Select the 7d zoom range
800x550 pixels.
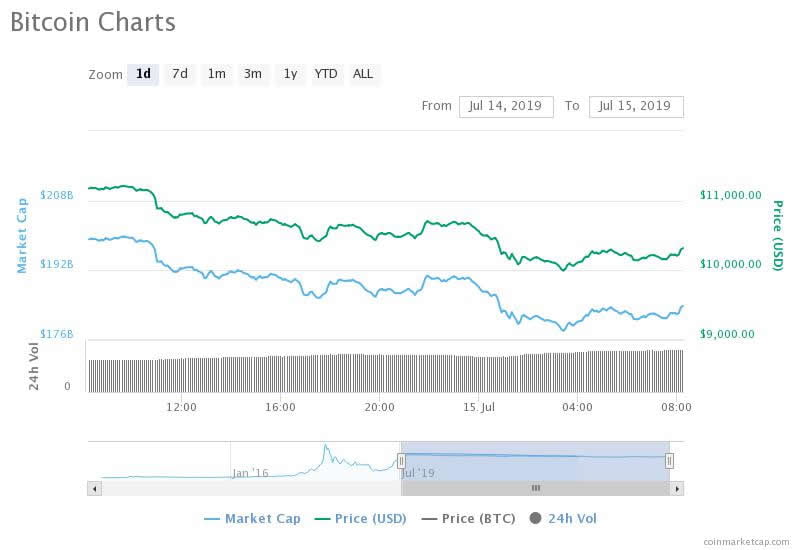click(x=180, y=74)
